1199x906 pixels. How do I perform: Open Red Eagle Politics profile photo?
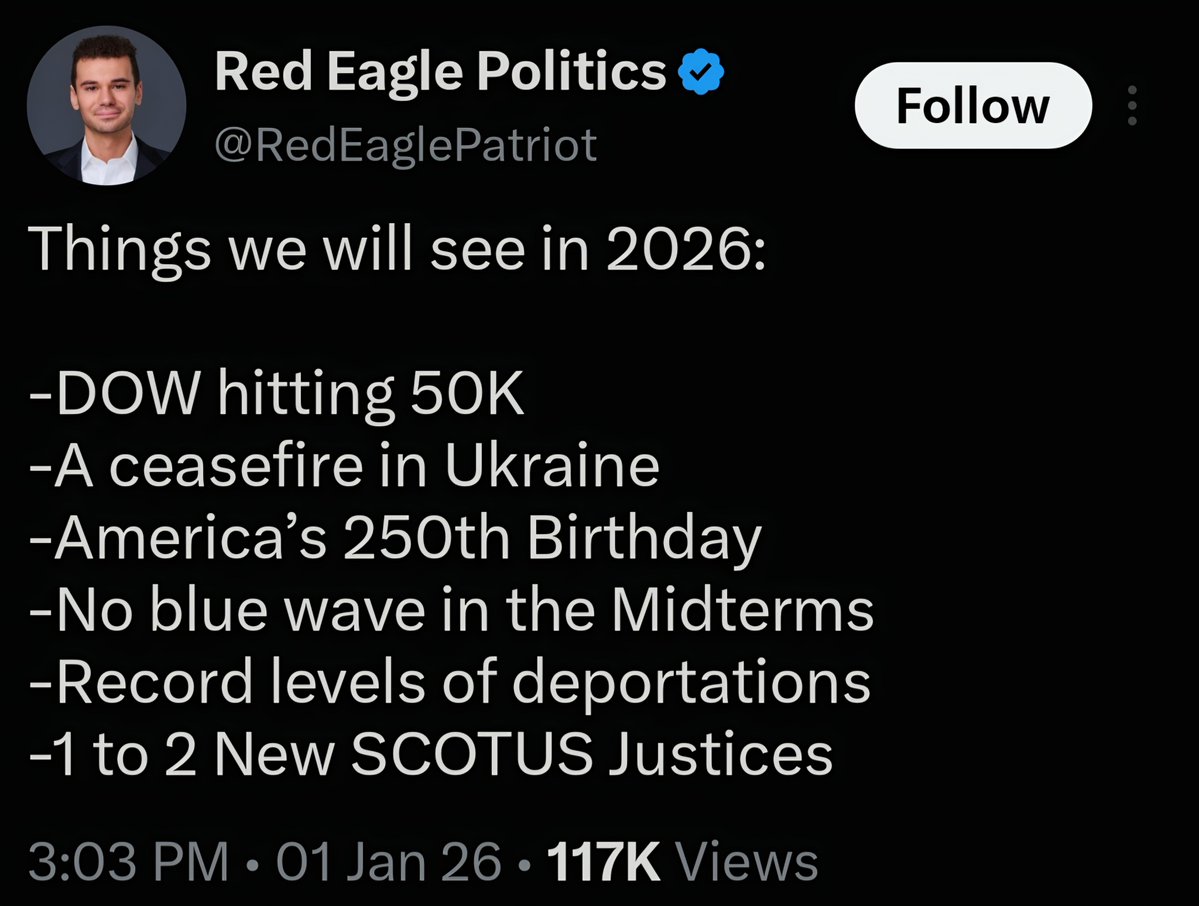tap(106, 106)
